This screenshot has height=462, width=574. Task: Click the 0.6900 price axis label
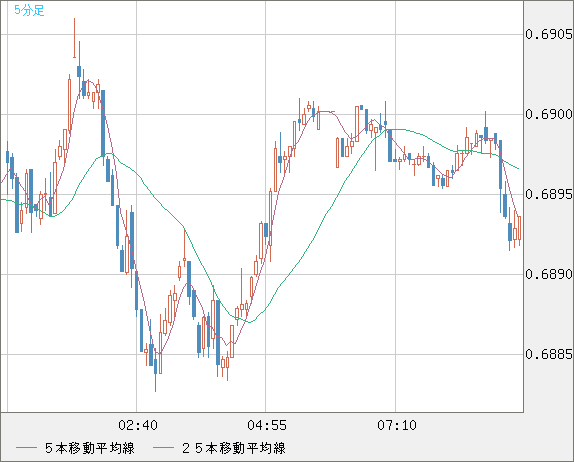click(x=549, y=114)
